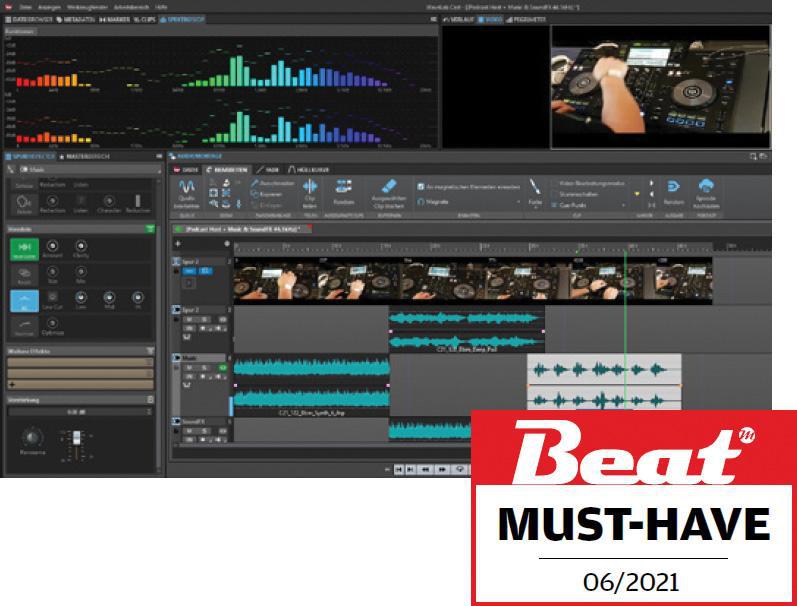Open the Werkzeugfenster menu
The height and width of the screenshot is (606, 797).
click(87, 7)
